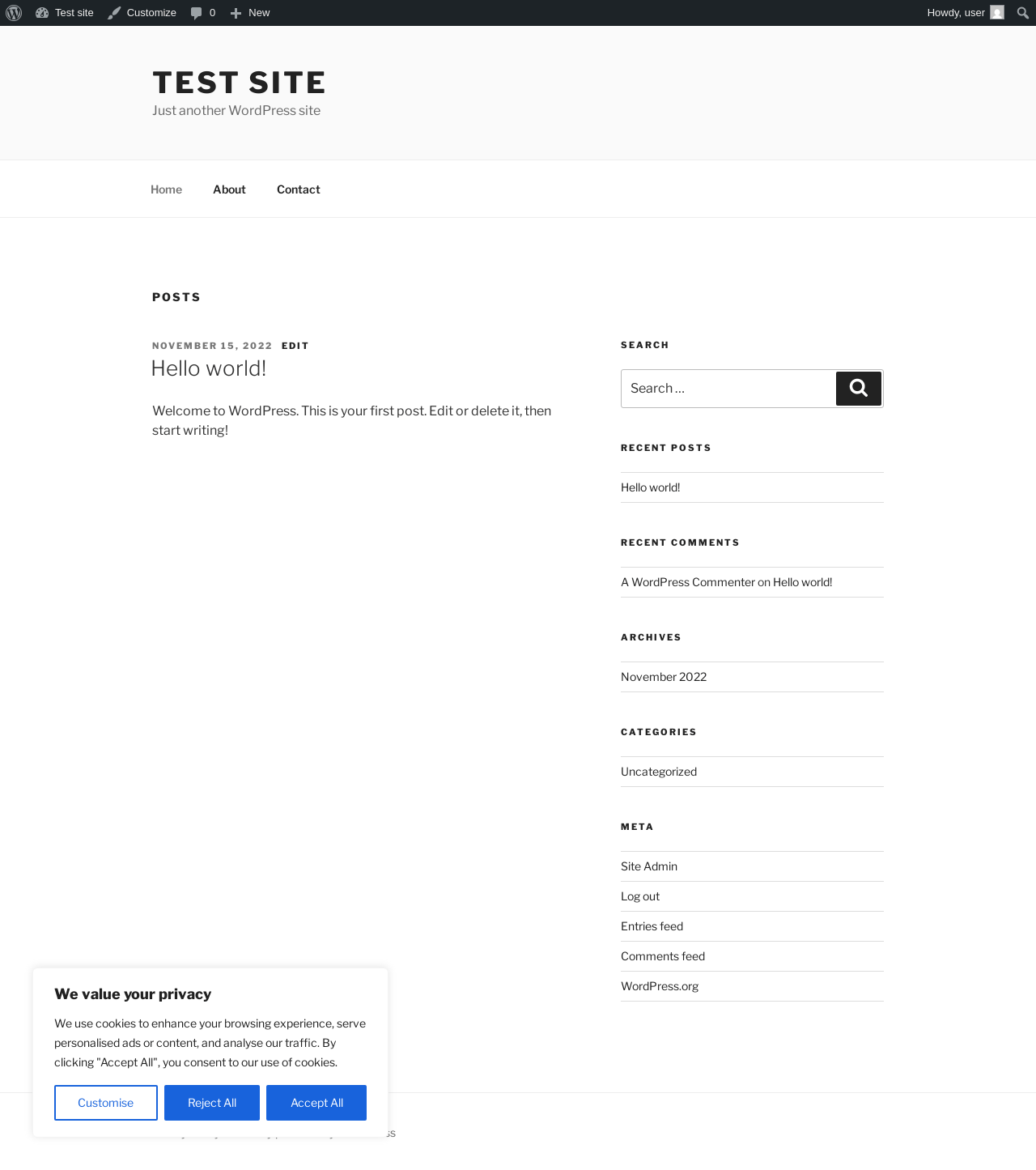Open the Uncategorized category

[659, 772]
